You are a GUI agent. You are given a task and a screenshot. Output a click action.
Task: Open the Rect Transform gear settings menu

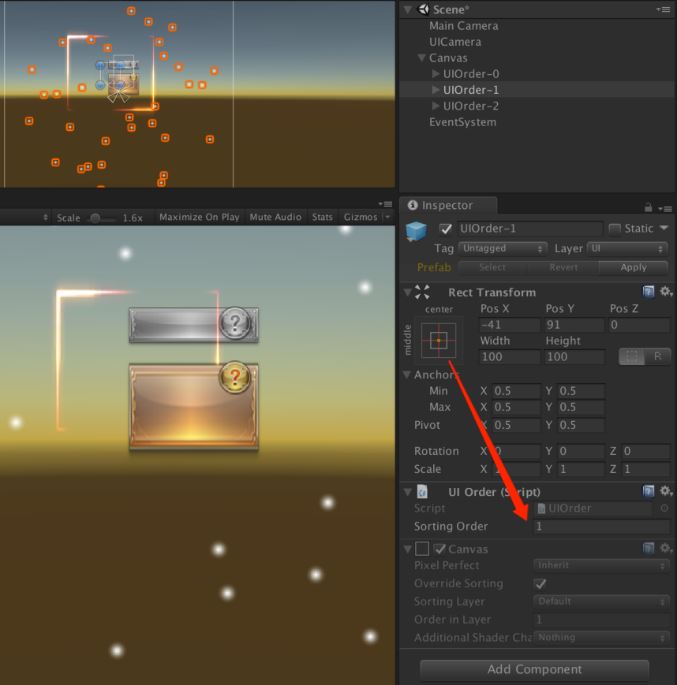point(665,292)
